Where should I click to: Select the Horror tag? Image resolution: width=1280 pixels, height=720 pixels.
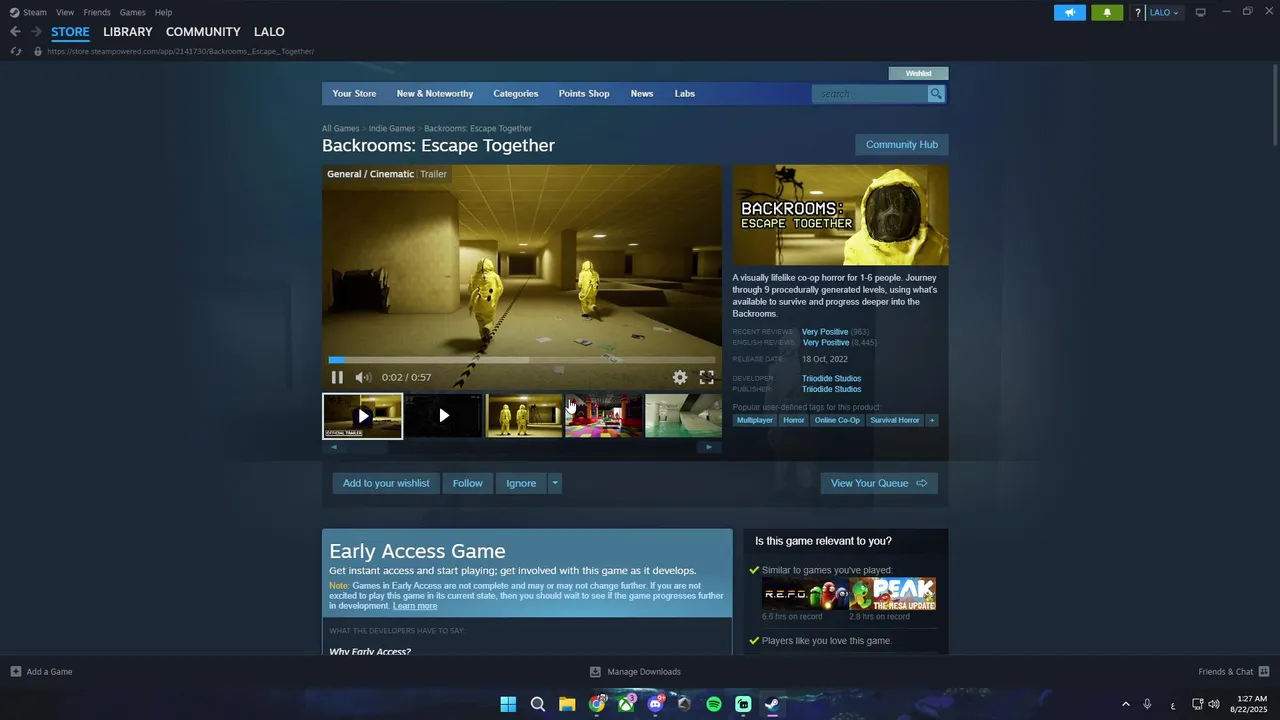click(794, 420)
